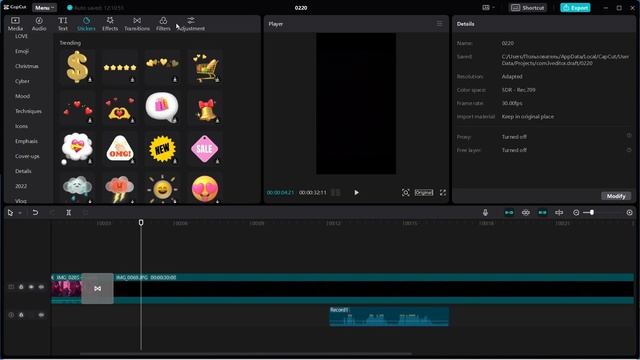640x360 pixels.
Task: Choose the gold dollar sign sticker
Action: point(77,67)
